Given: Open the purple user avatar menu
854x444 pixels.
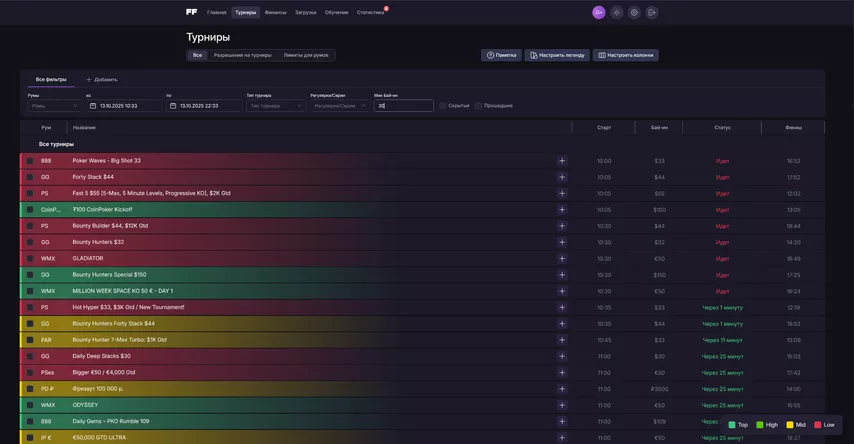Looking at the screenshot, I should (598, 12).
